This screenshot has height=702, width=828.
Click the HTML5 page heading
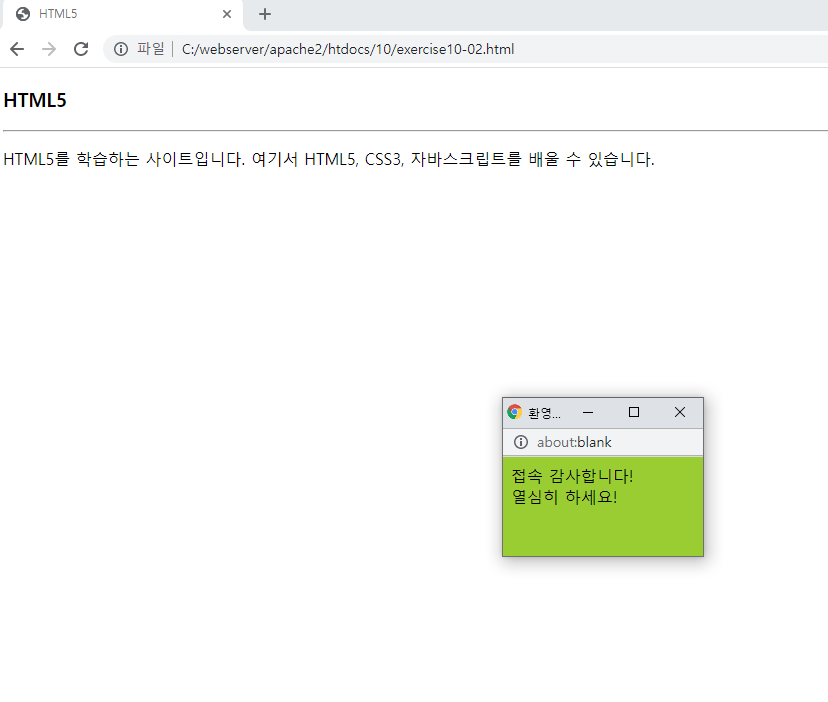coord(35,100)
